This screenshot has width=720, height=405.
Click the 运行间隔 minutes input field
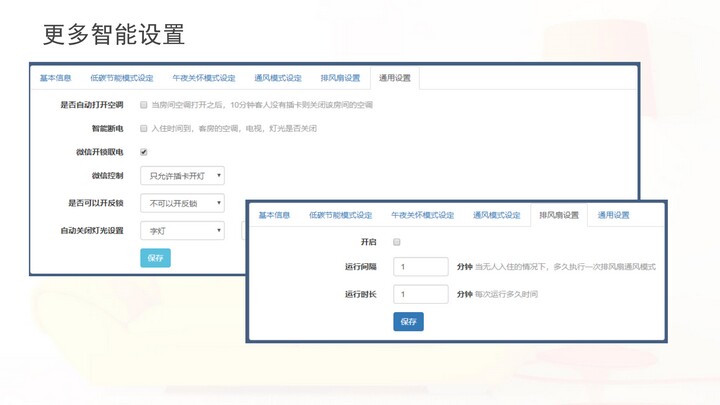coord(421,267)
